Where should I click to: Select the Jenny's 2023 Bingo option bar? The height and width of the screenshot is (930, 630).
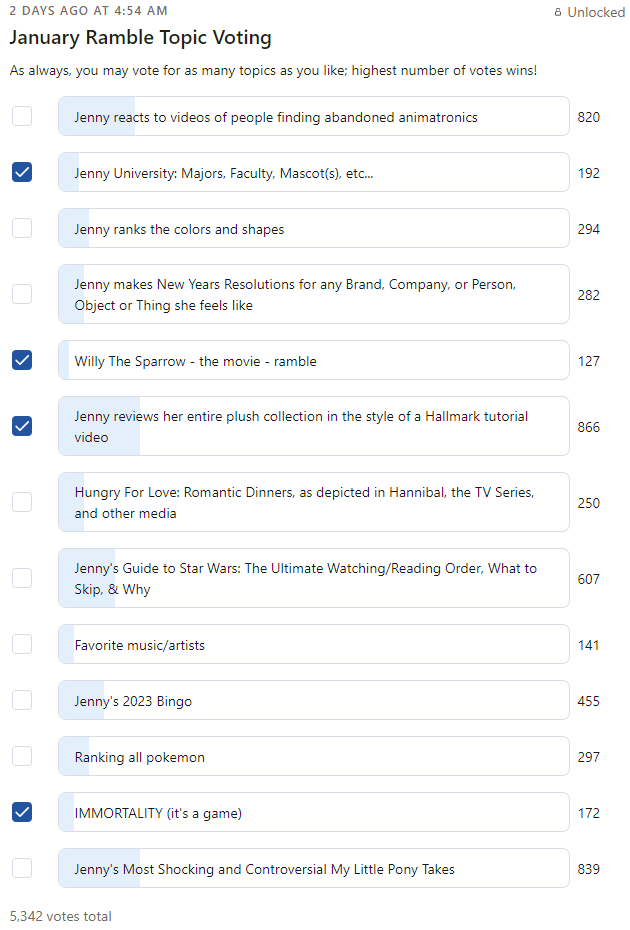314,700
